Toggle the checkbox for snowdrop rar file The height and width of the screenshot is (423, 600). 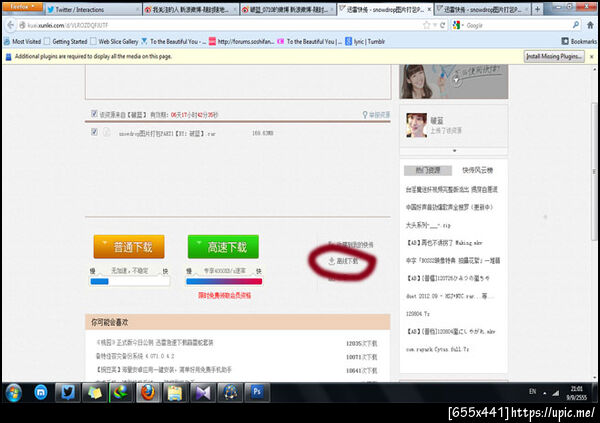tap(94, 132)
